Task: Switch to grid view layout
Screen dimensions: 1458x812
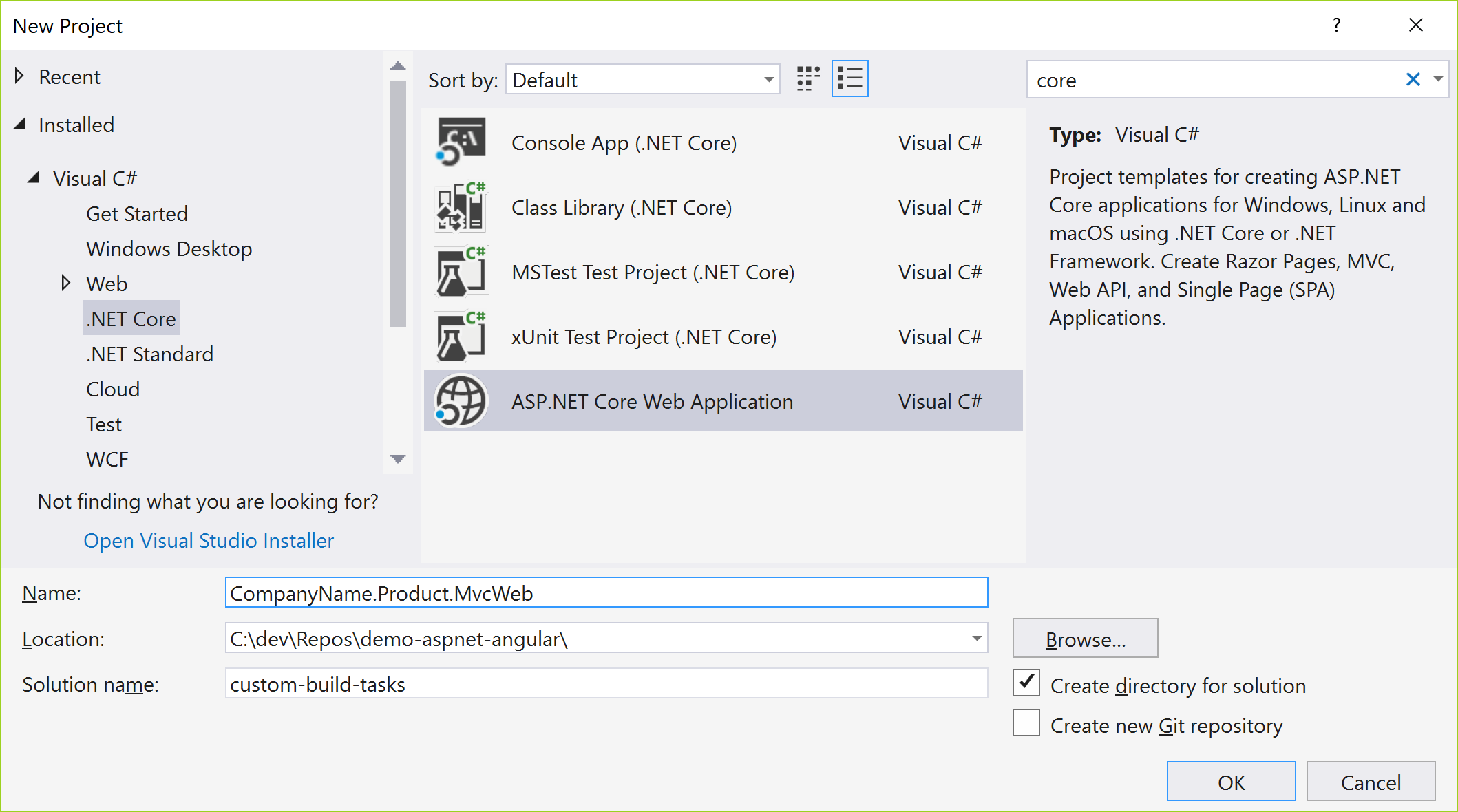Action: click(x=808, y=79)
